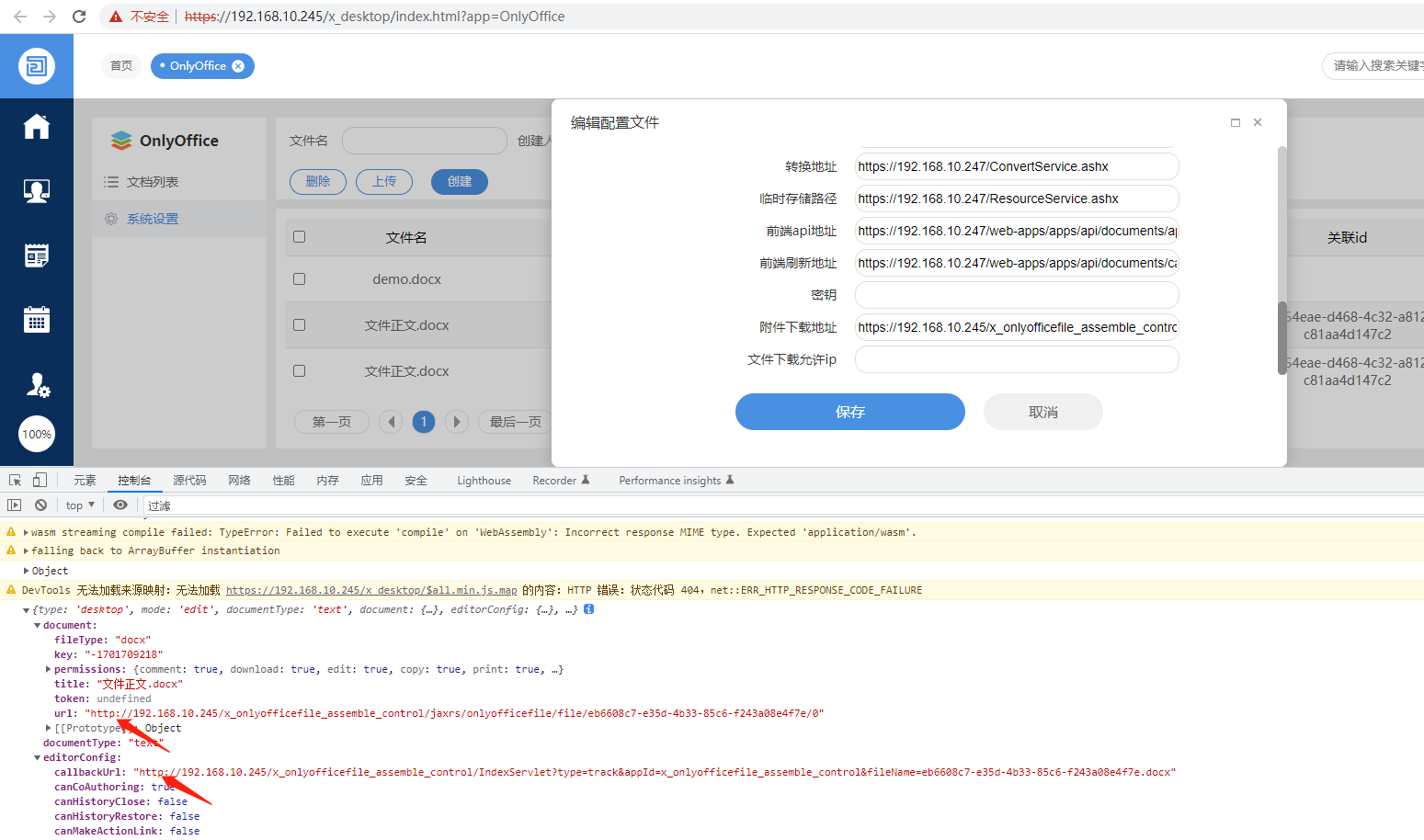The image size is (1424, 840).
Task: Jump to 第一页 in pagination
Action: point(332,422)
